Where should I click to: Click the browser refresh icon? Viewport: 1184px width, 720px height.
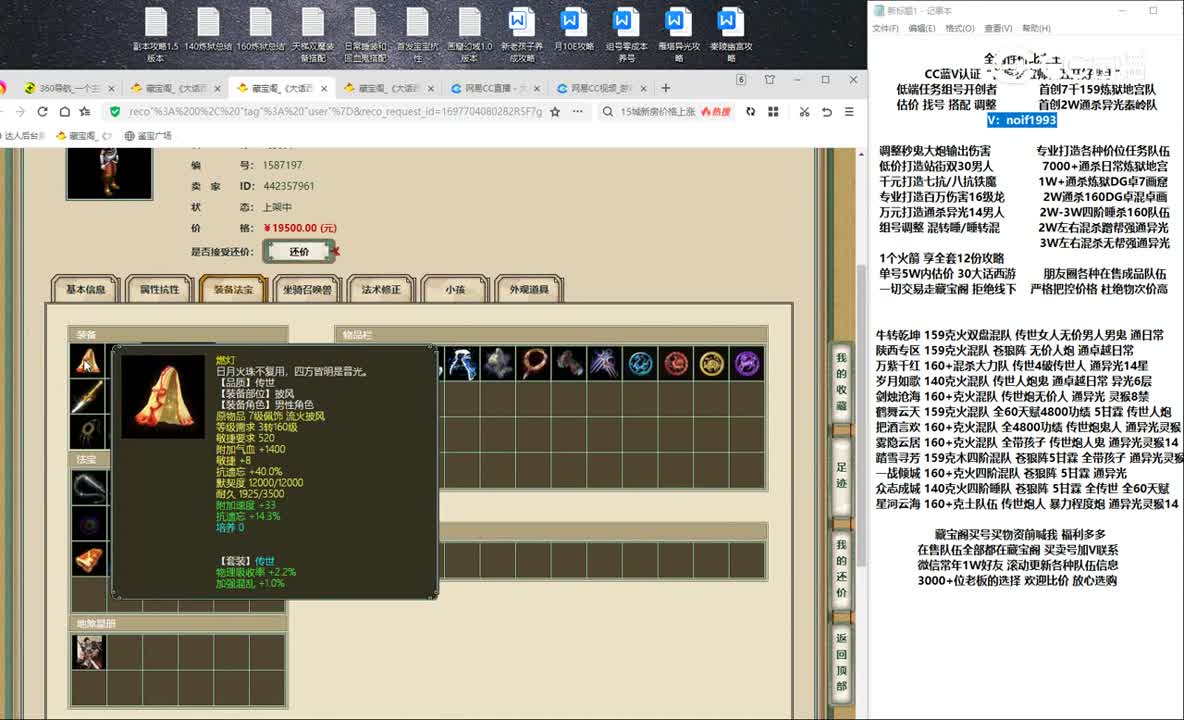tap(42, 112)
